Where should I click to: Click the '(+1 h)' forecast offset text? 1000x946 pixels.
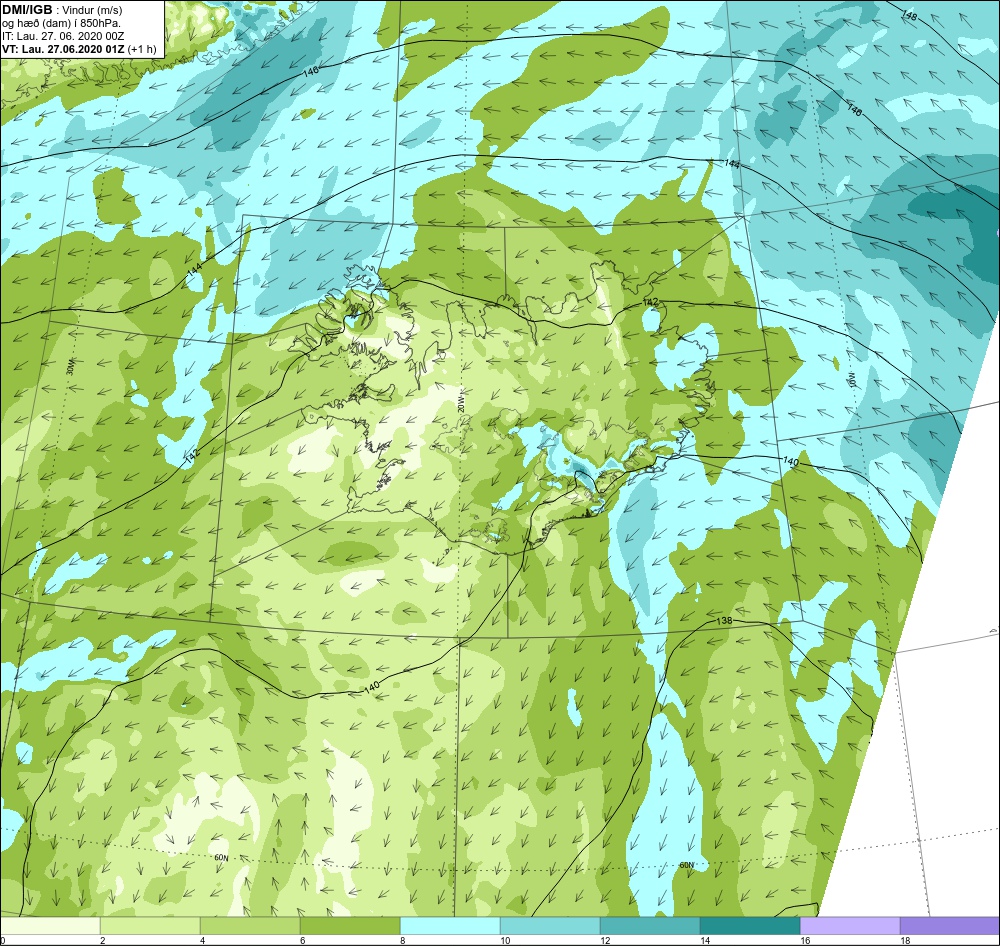(x=142, y=49)
